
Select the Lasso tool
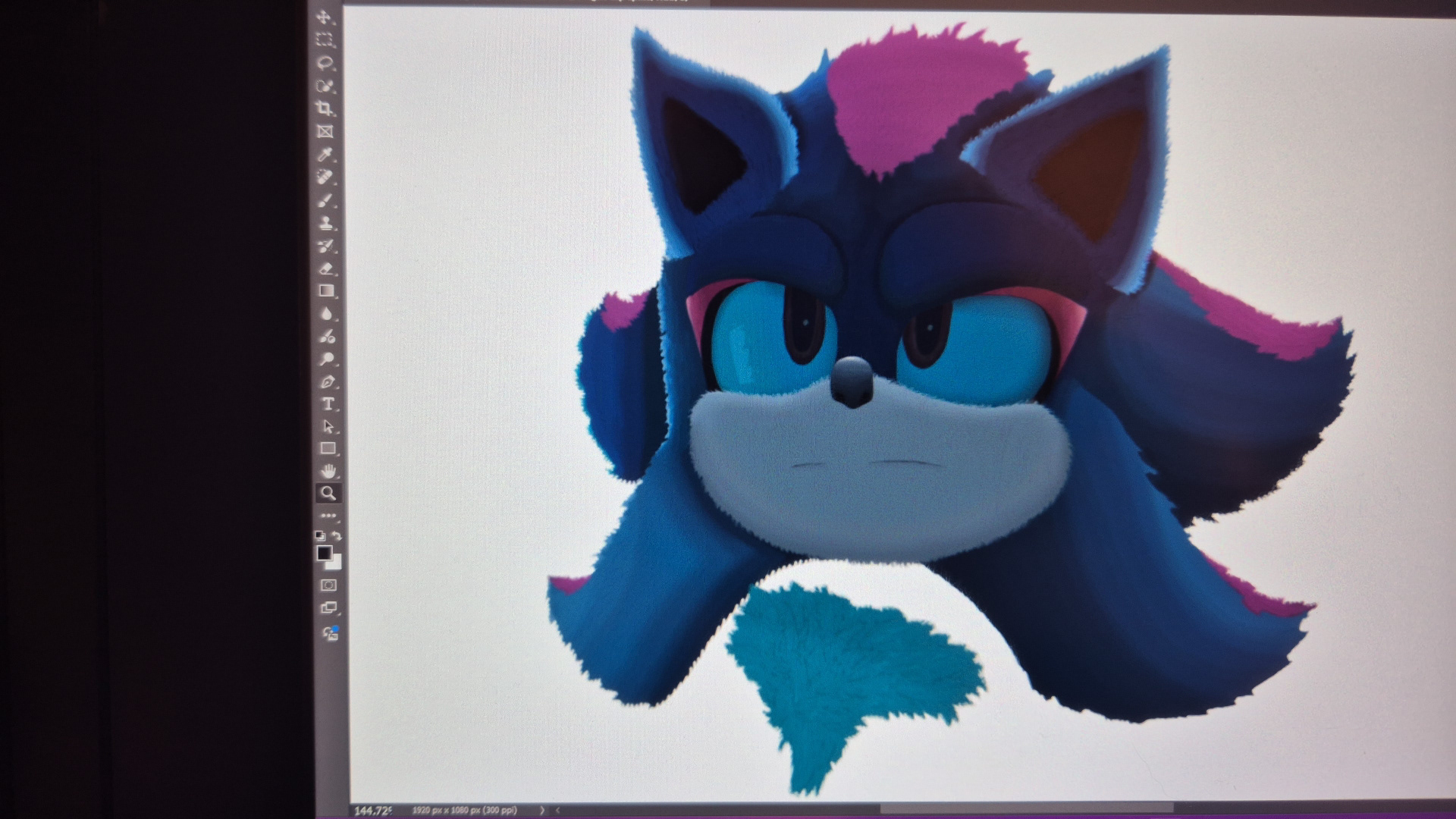pyautogui.click(x=325, y=63)
